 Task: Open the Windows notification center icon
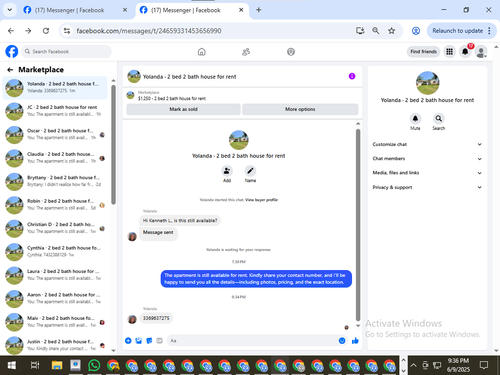pos(484,365)
